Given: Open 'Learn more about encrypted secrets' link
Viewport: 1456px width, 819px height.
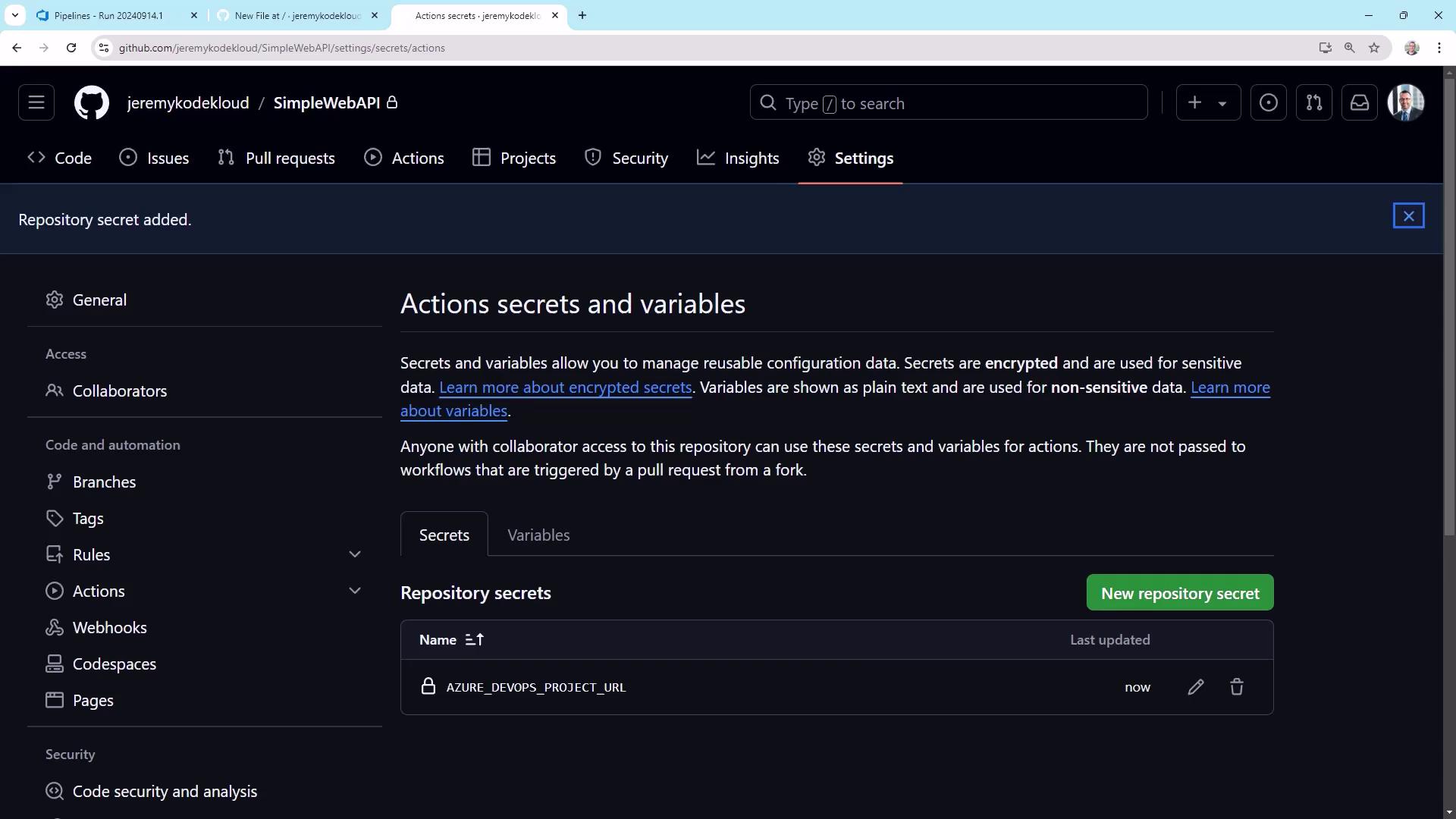Looking at the screenshot, I should pyautogui.click(x=565, y=388).
